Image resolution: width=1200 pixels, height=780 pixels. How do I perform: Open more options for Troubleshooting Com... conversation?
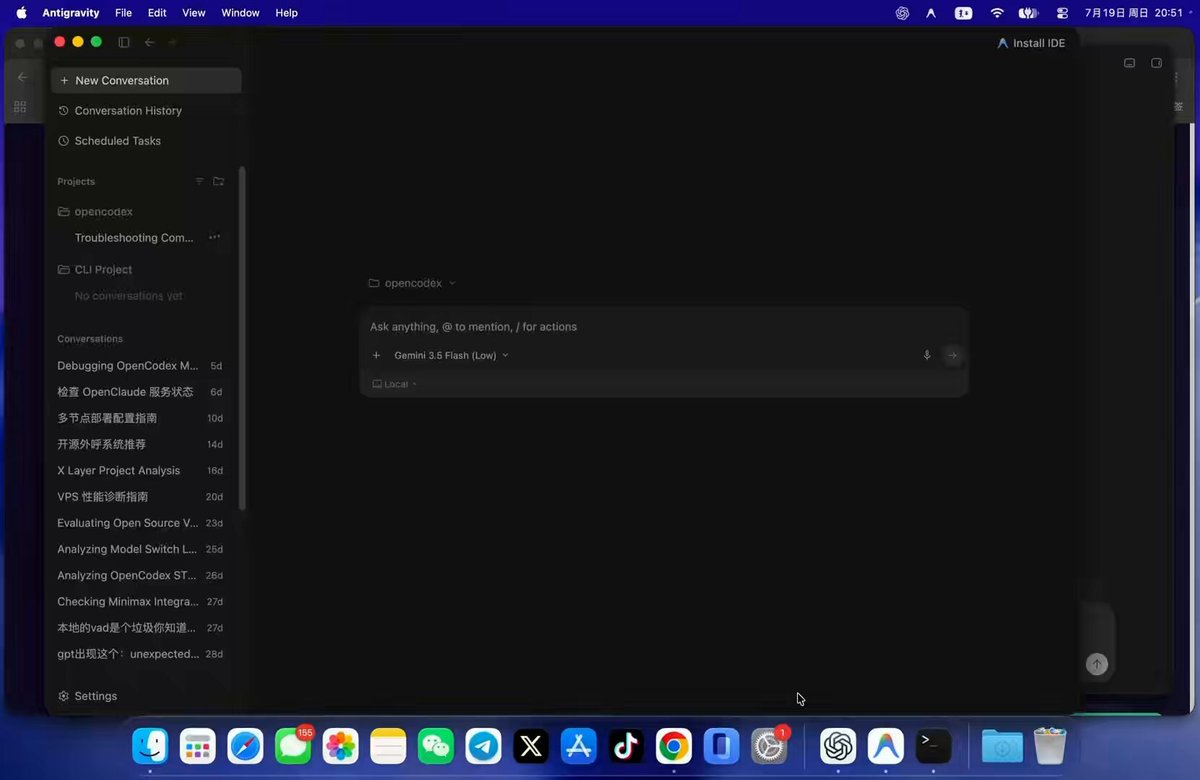(x=214, y=238)
